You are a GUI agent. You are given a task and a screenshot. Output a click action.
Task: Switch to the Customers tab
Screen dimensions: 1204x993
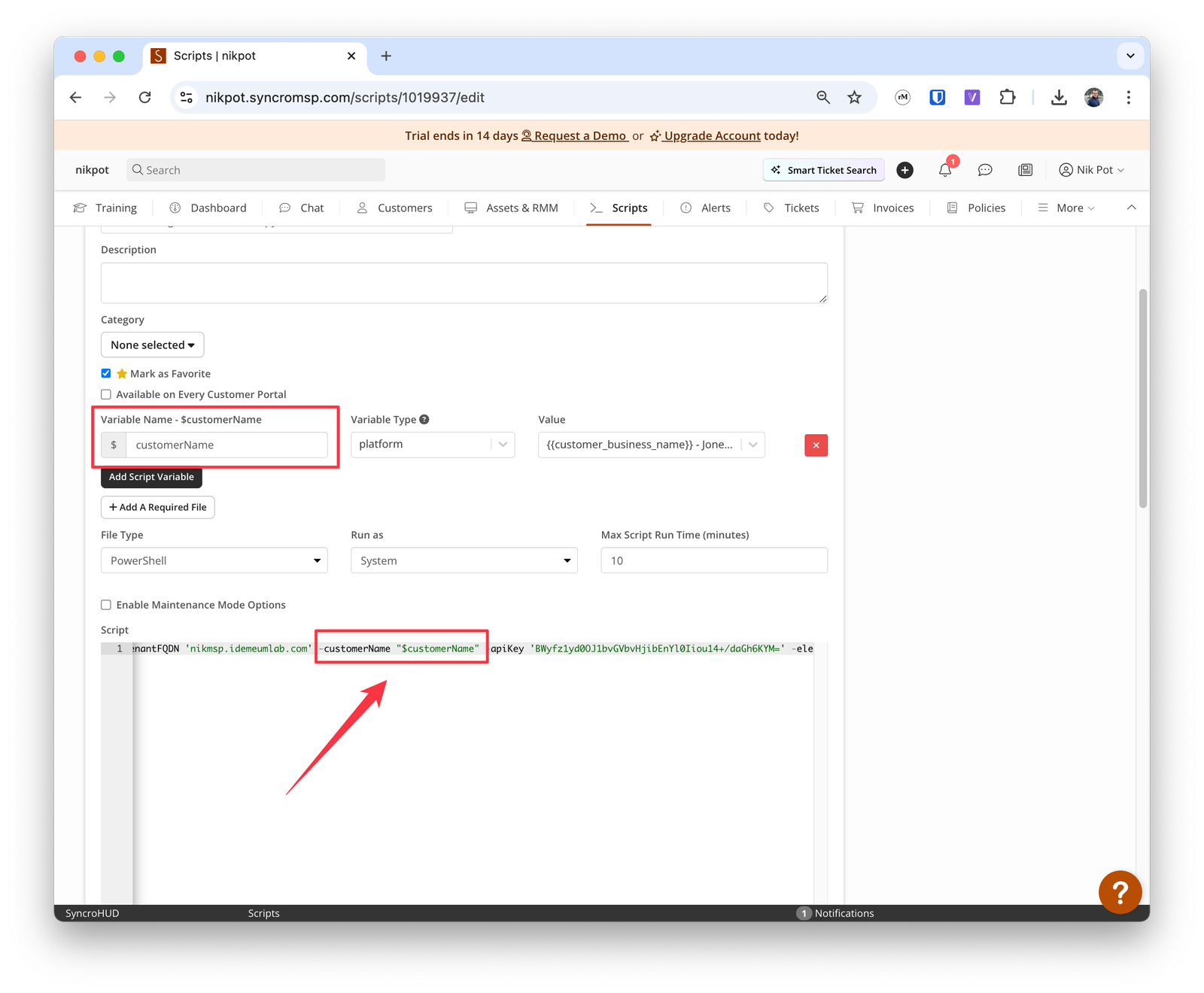coord(394,208)
